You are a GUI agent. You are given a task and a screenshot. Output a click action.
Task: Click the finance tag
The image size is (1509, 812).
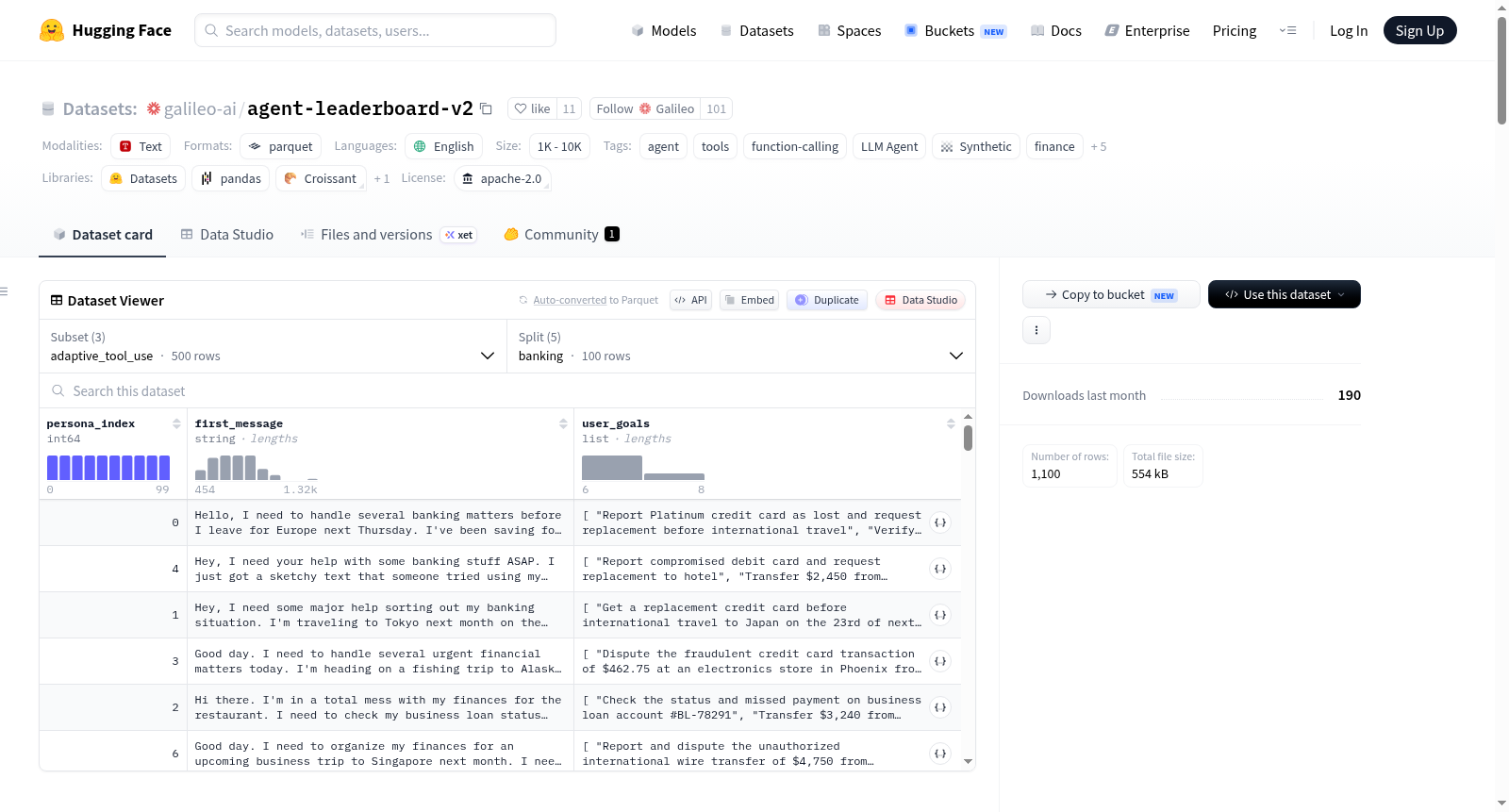point(1054,146)
